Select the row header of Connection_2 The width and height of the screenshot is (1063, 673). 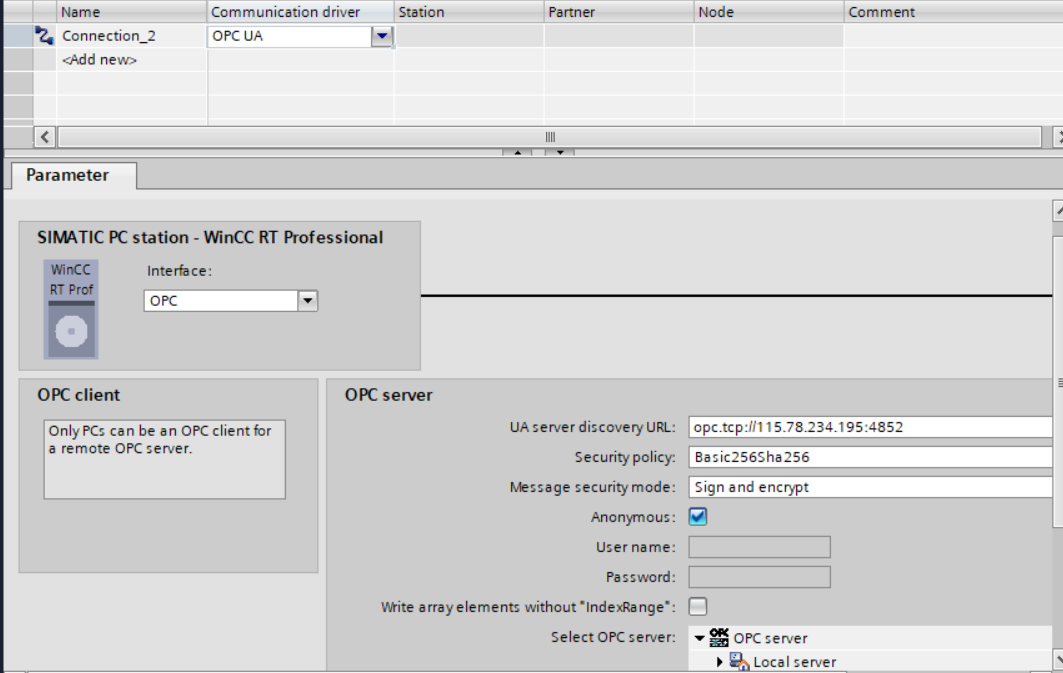point(18,36)
